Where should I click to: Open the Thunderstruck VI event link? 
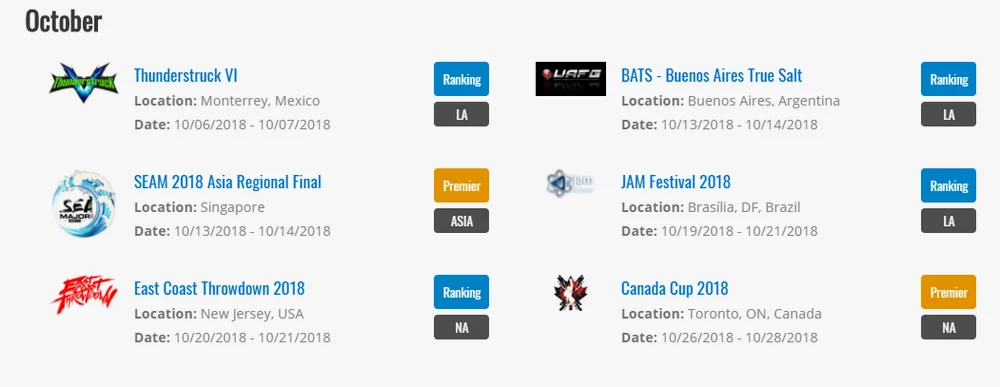coord(186,75)
